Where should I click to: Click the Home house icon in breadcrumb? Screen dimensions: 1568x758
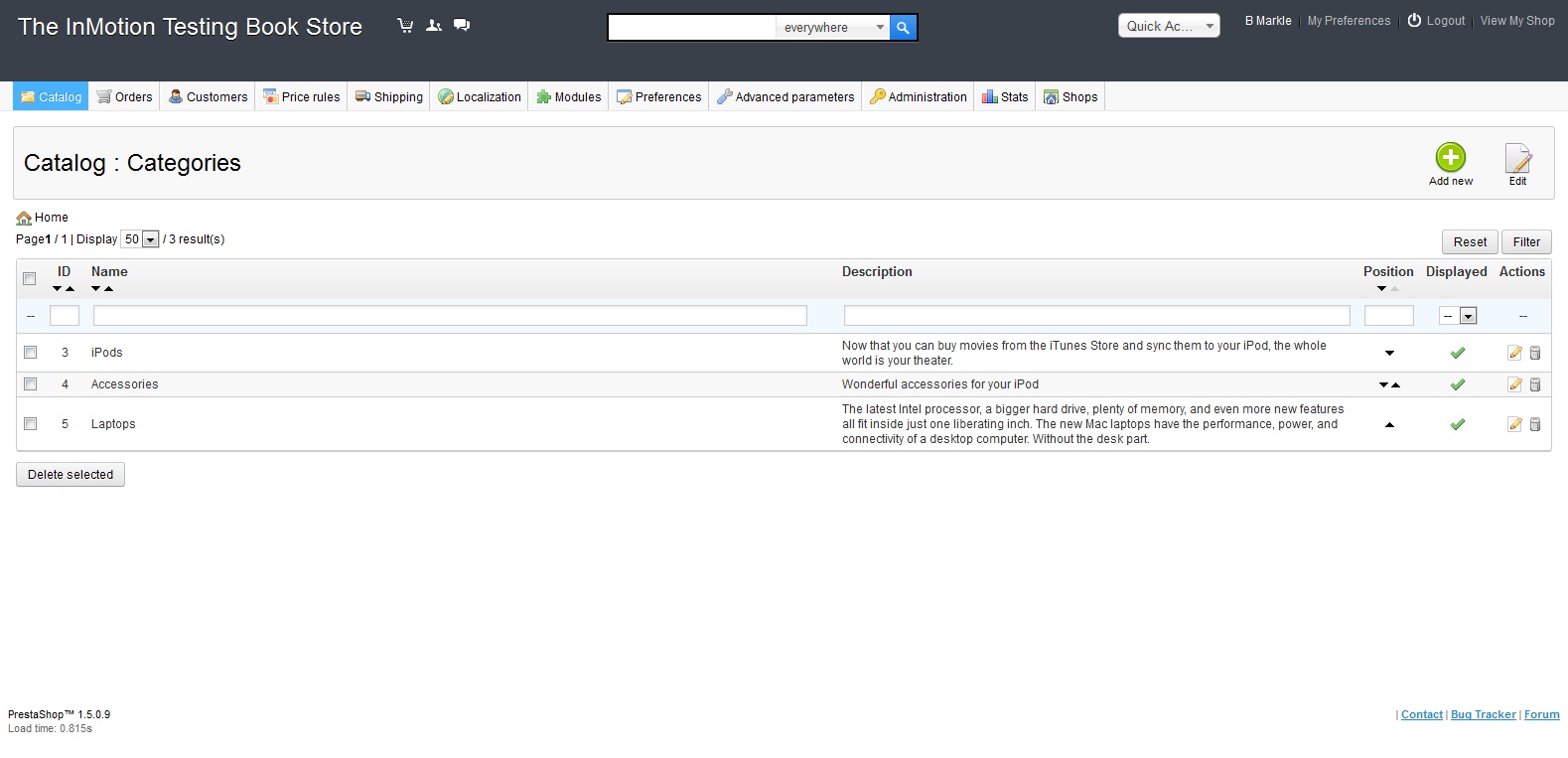pyautogui.click(x=24, y=218)
